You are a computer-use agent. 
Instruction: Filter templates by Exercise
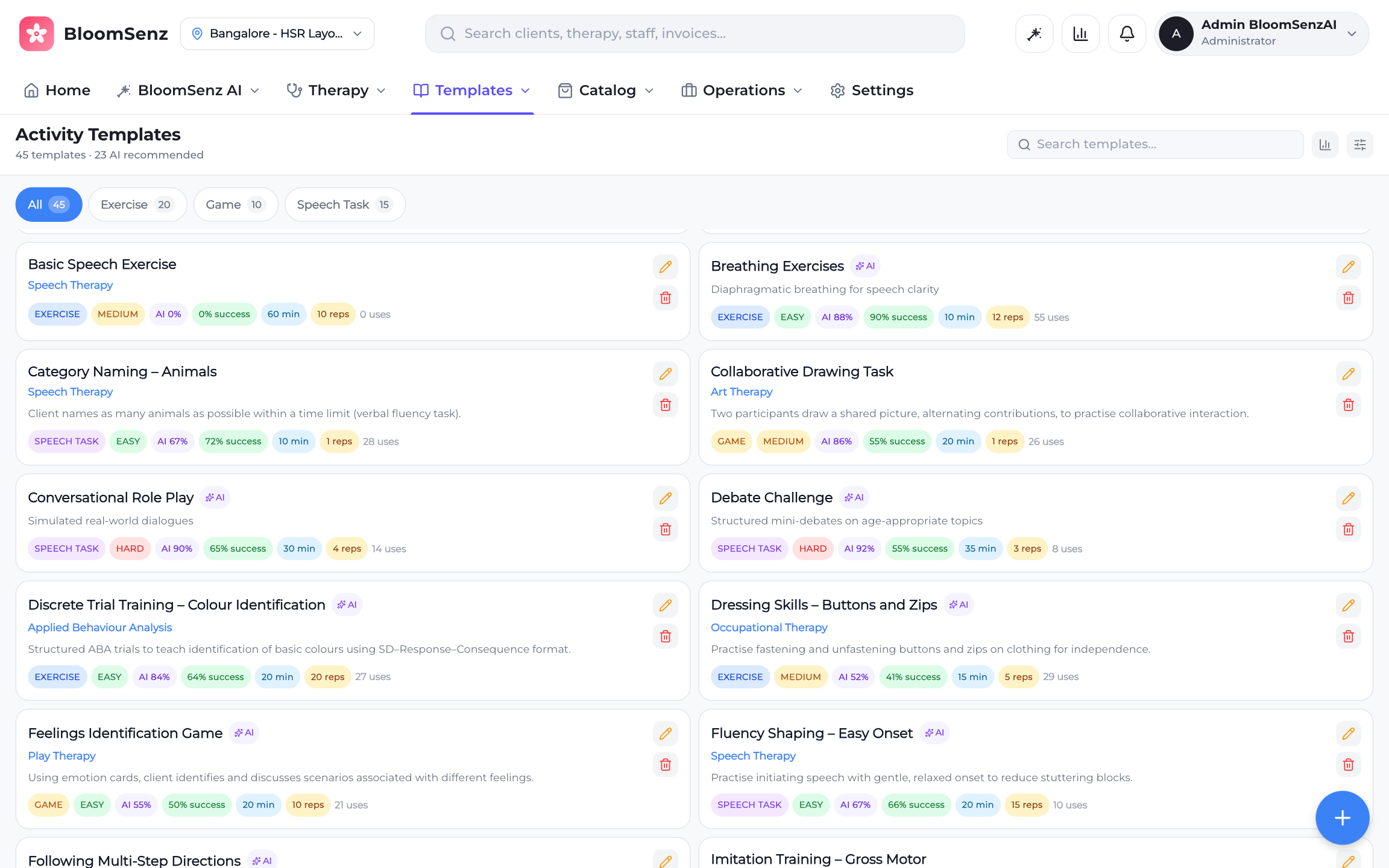(137, 204)
